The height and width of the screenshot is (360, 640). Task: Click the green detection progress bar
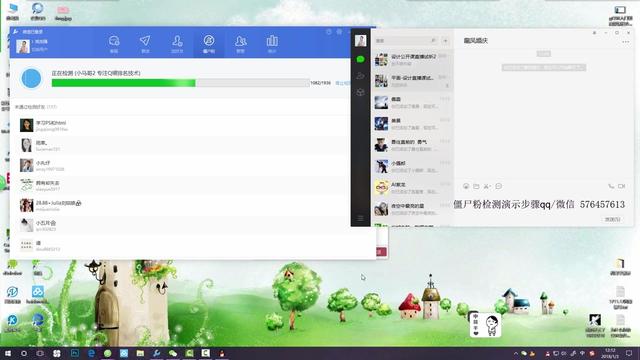click(x=180, y=83)
